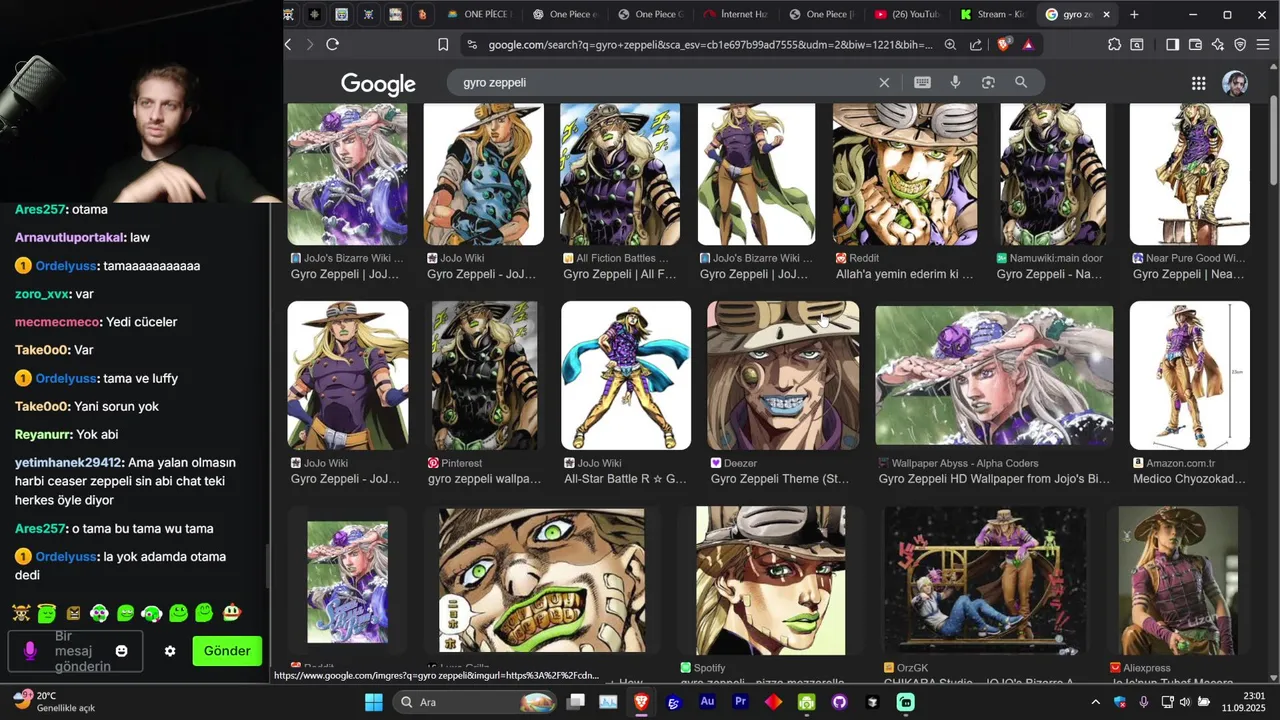Click the Google search magnifier button
Screen dimensions: 1280x720
pyautogui.click(x=1021, y=83)
